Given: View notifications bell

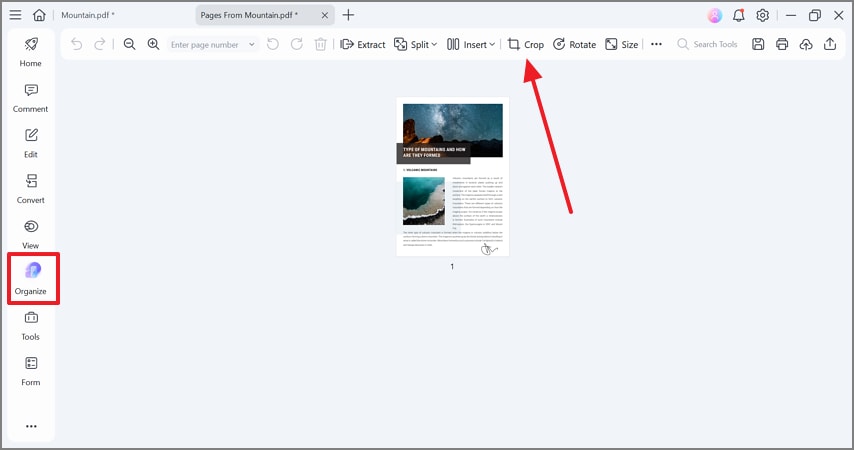Looking at the screenshot, I should click(x=739, y=15).
